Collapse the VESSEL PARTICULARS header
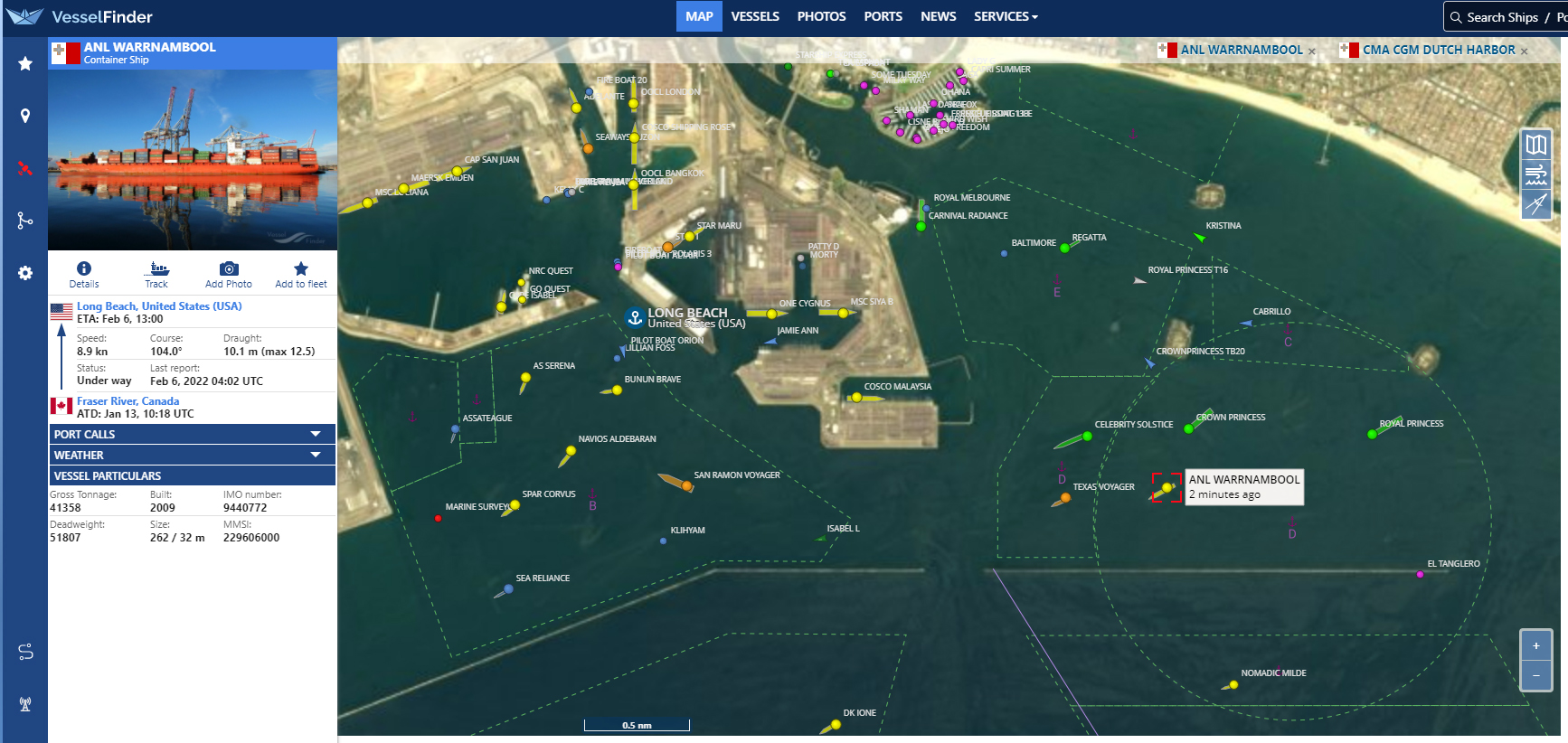The width and height of the screenshot is (1568, 743). click(x=193, y=475)
